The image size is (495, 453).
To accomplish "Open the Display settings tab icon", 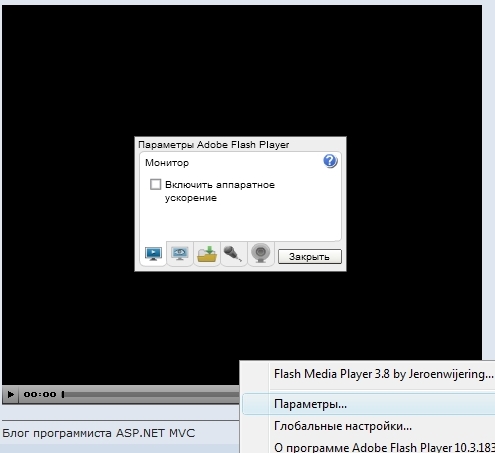I will [x=153, y=254].
